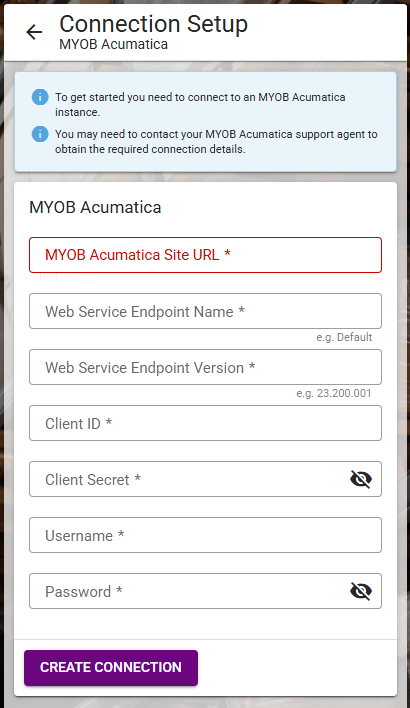
Task: Focus the Web Service Endpoint Name field
Action: (x=205, y=311)
